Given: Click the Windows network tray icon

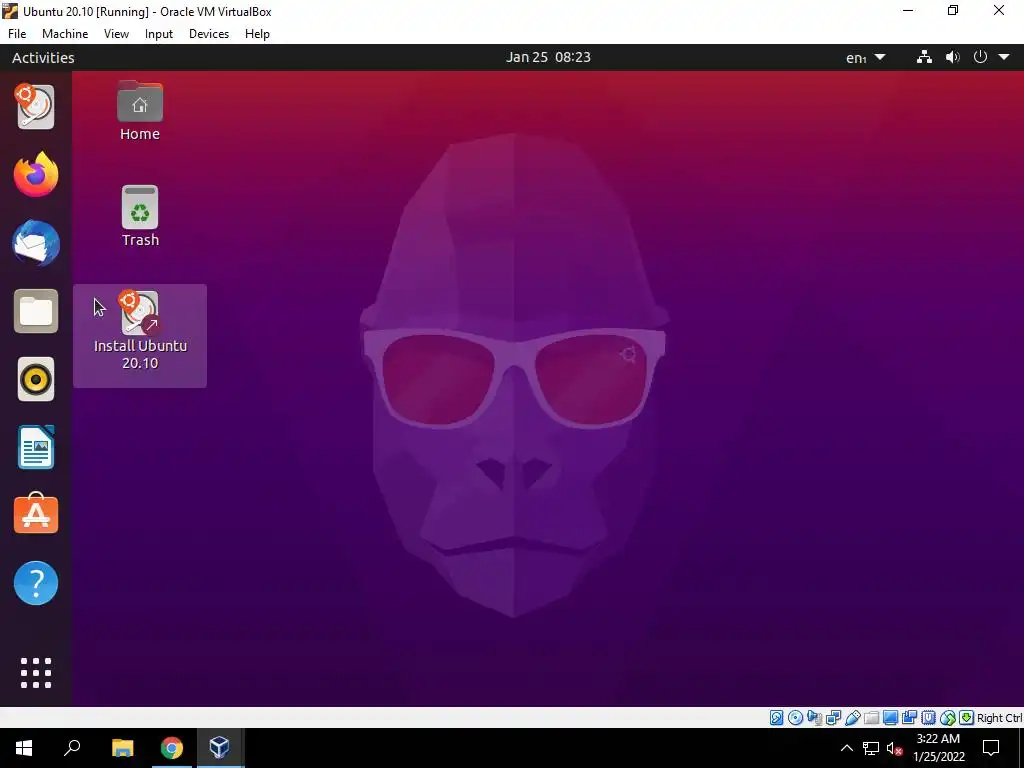Looking at the screenshot, I should point(871,748).
